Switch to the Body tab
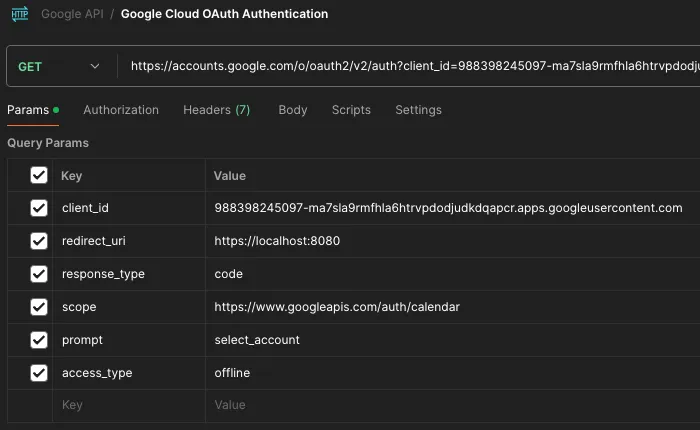The height and width of the screenshot is (430, 700). coord(292,110)
